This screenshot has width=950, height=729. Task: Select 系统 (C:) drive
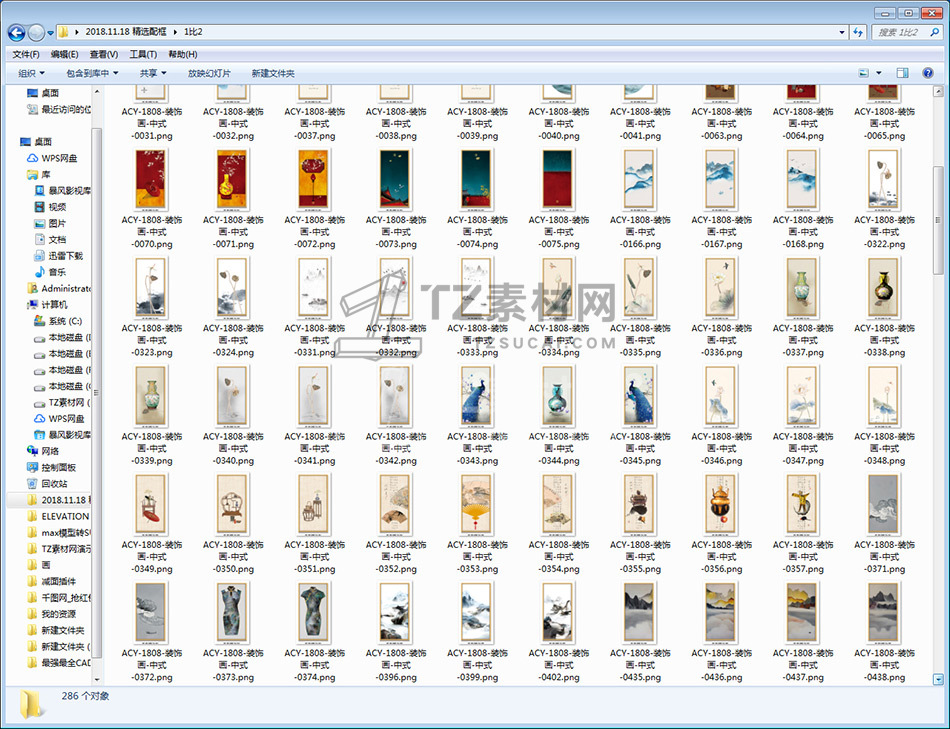(x=59, y=321)
